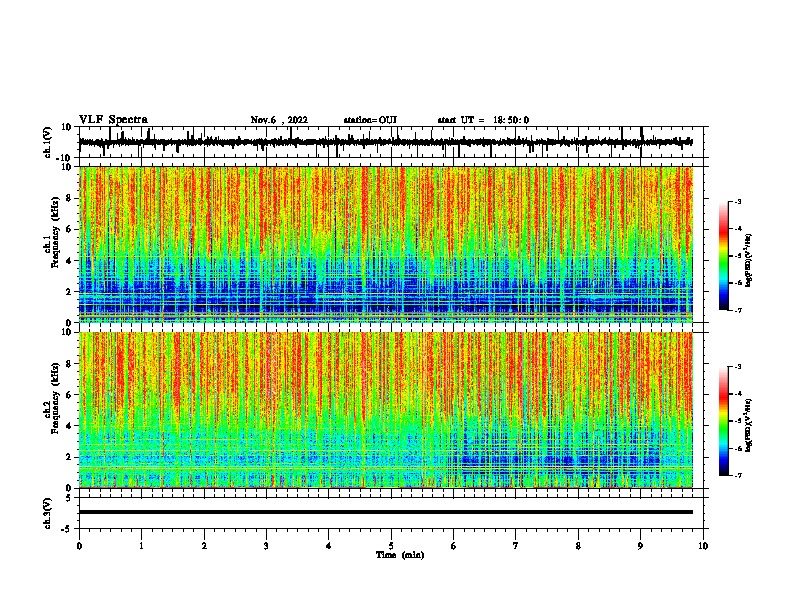Click the "2" kHz tick on ch.1 frequency axis
This screenshot has width=792, height=612.
(x=69, y=292)
